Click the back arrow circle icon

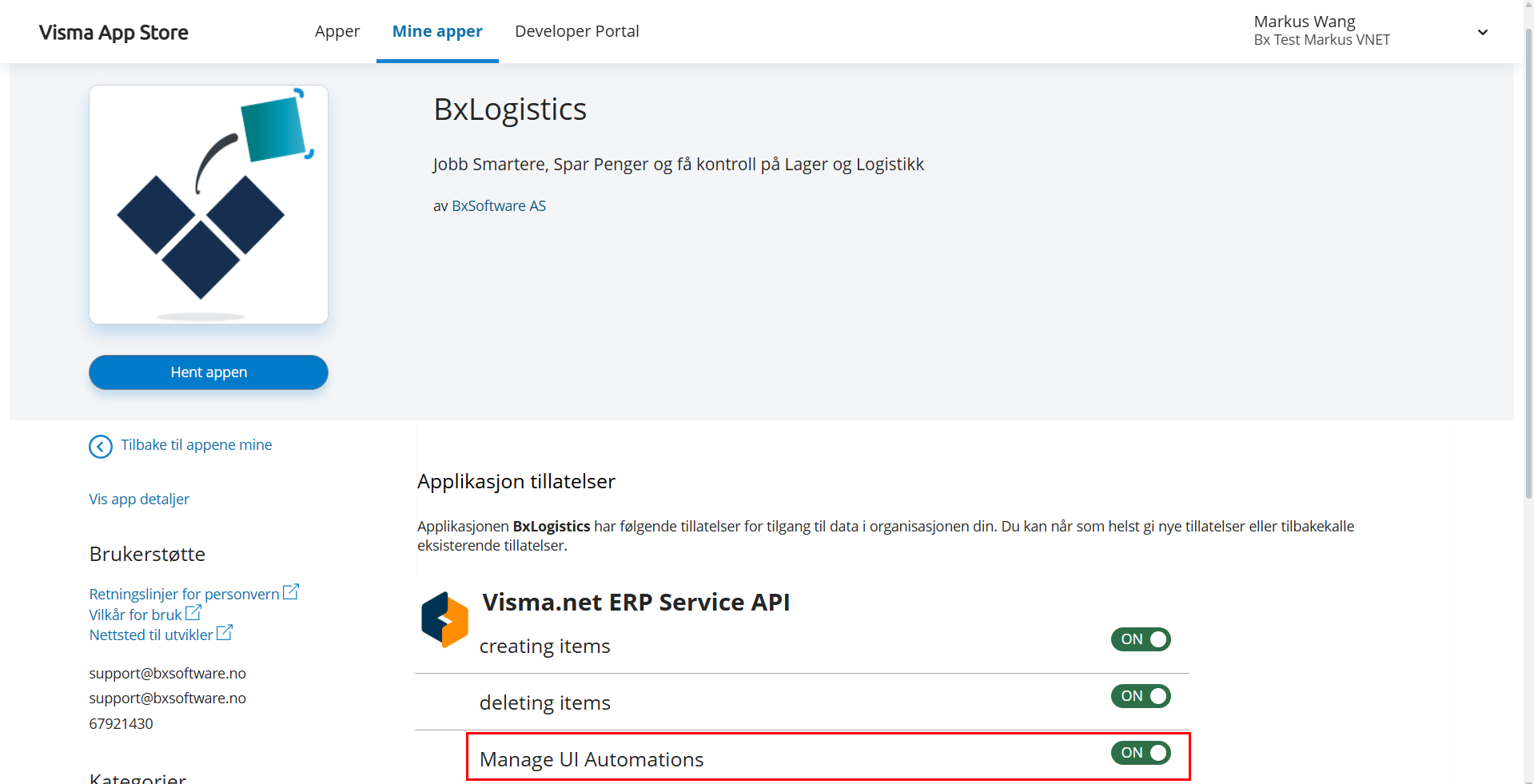[x=101, y=447]
